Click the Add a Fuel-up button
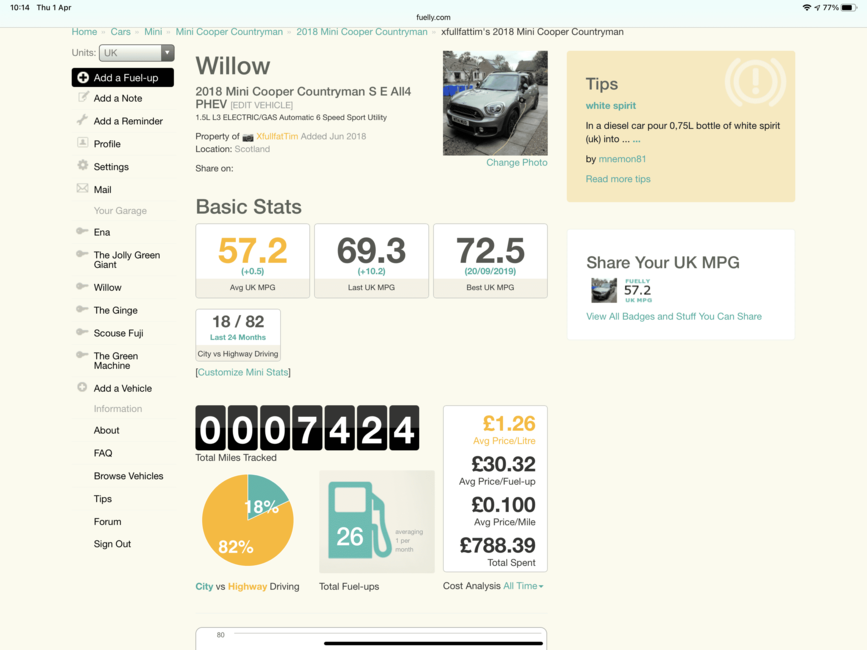867x650 pixels. pyautogui.click(x=123, y=77)
